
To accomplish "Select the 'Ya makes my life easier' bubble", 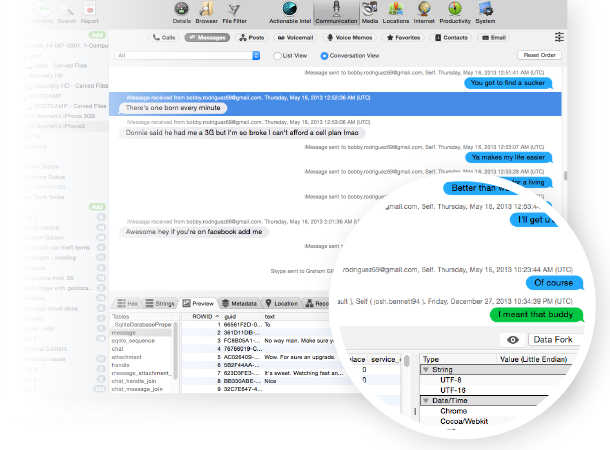I will [508, 158].
